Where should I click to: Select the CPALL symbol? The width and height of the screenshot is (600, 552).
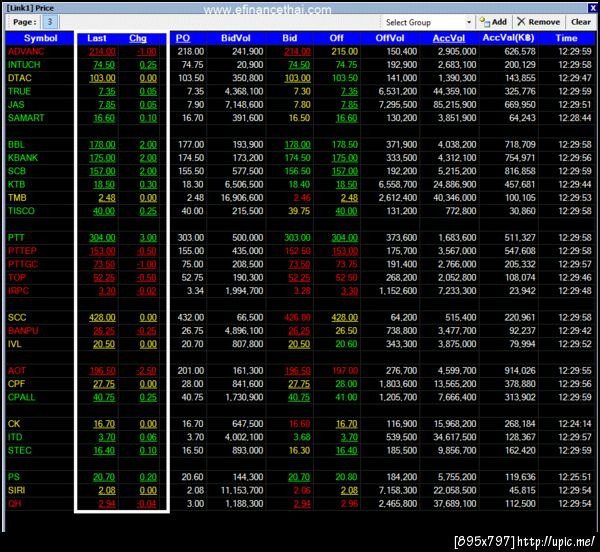point(21,397)
